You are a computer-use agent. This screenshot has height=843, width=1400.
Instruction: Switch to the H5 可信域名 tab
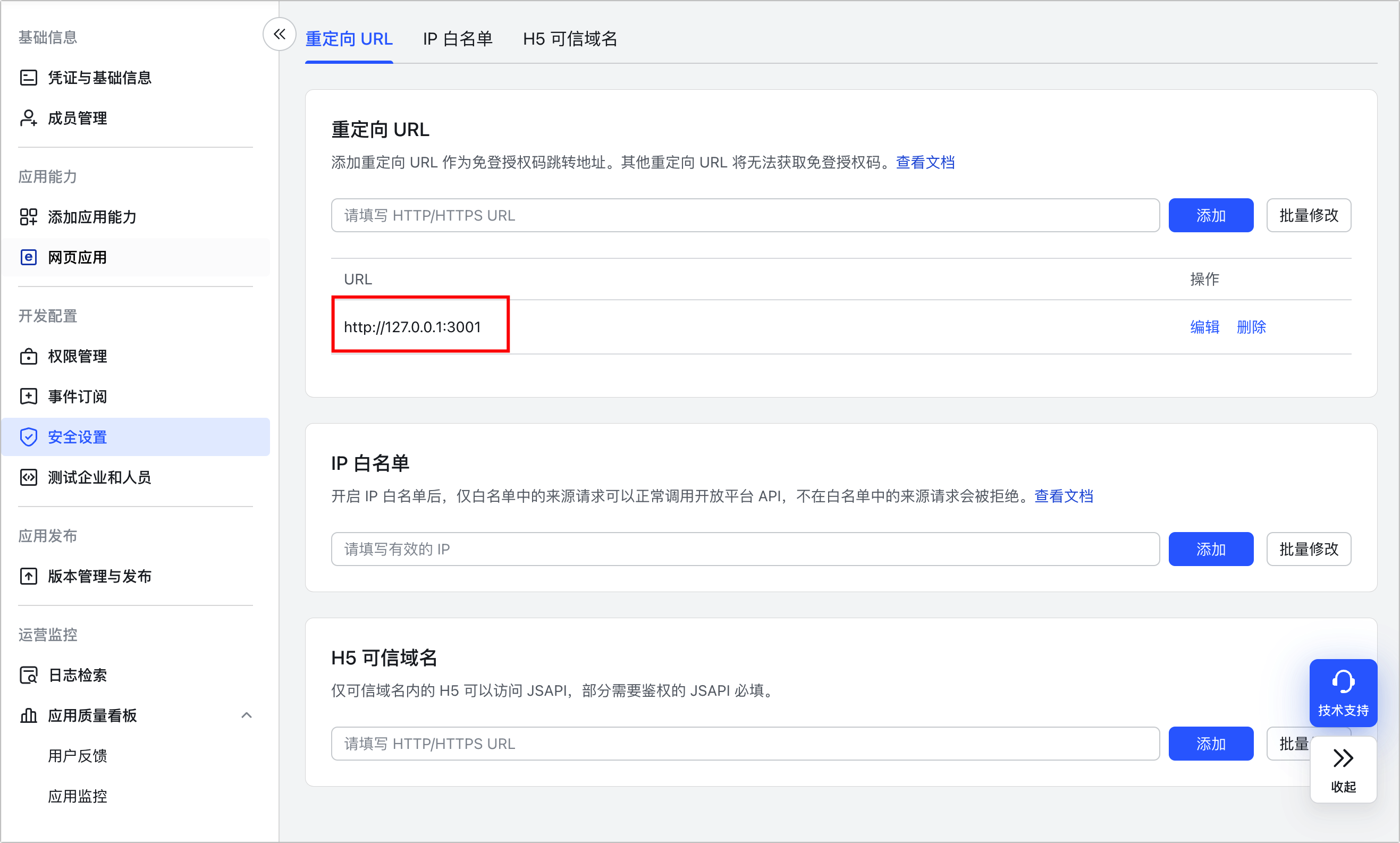pos(570,39)
